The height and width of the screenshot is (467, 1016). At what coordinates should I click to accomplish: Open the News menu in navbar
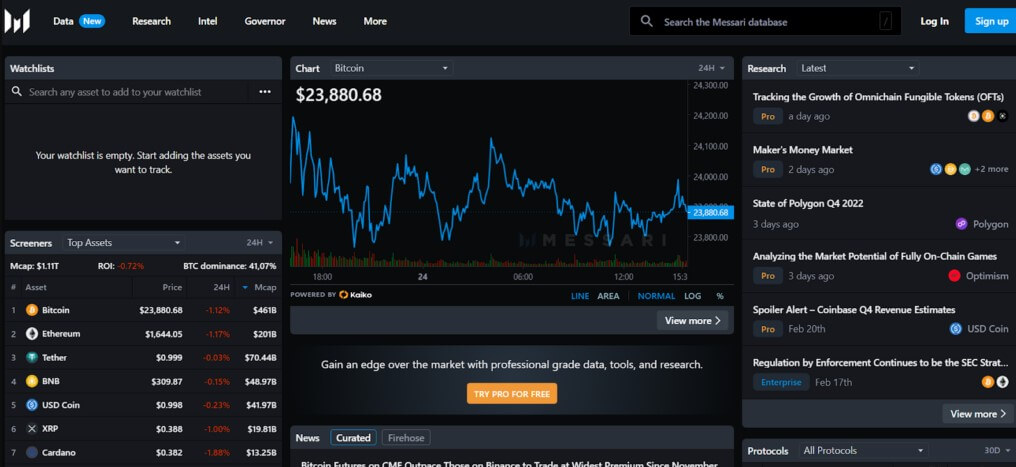[324, 21]
